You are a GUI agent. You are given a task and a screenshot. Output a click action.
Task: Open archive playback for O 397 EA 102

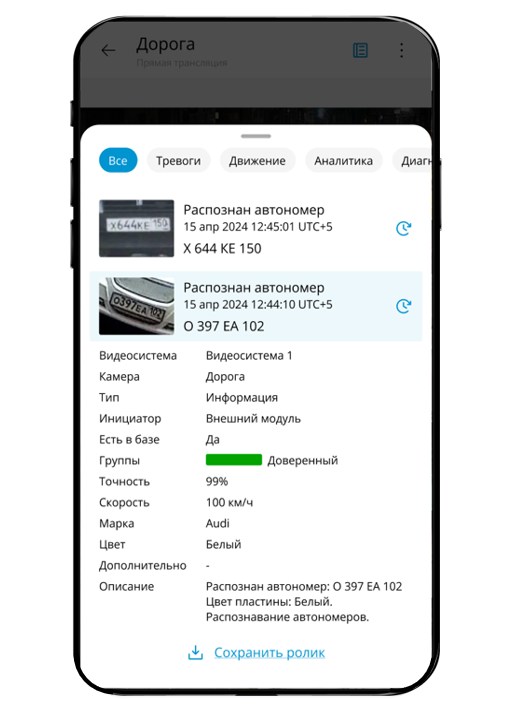pyautogui.click(x=403, y=306)
